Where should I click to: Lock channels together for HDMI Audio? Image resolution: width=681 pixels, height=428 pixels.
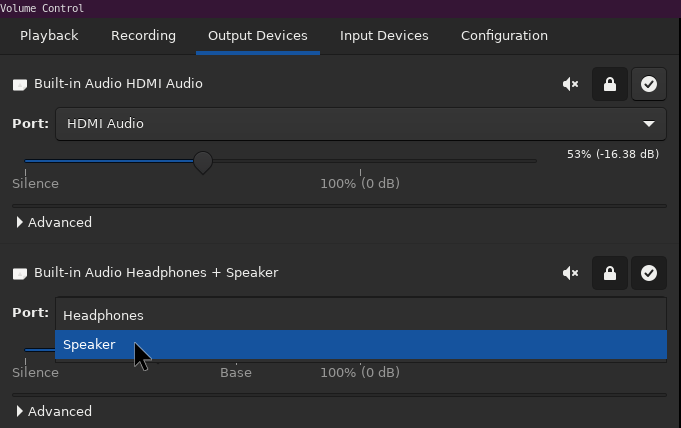click(x=610, y=84)
